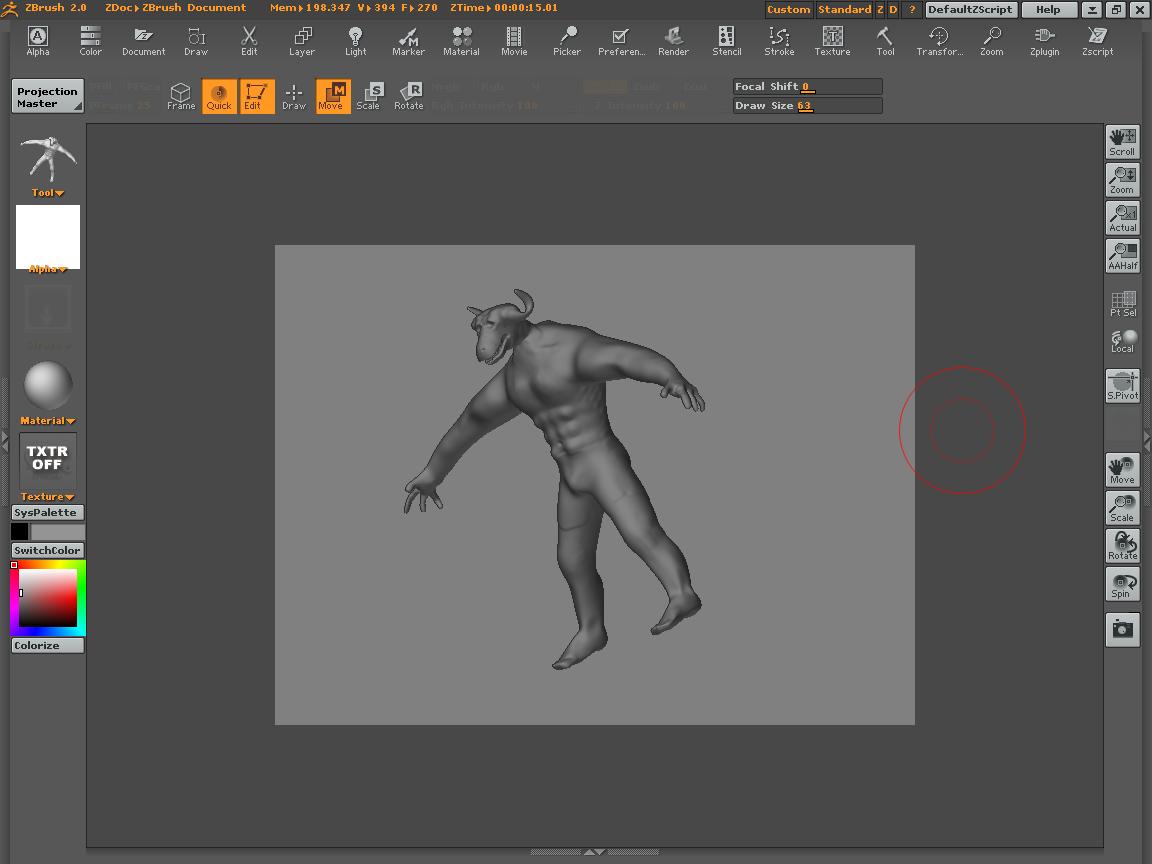The image size is (1152, 864).
Task: Launch Projection Master
Action: [47, 97]
